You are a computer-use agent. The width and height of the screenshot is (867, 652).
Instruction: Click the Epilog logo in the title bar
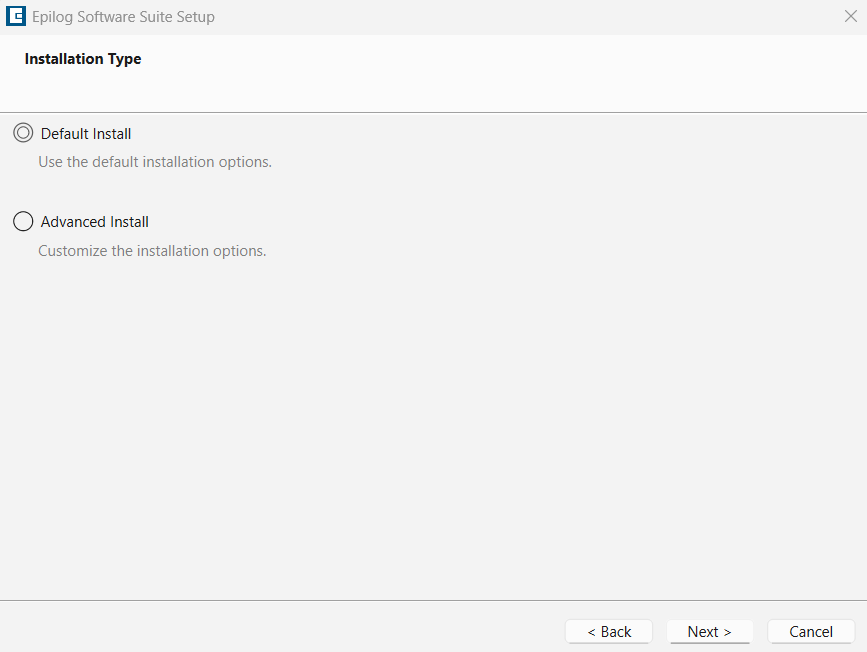point(16,16)
